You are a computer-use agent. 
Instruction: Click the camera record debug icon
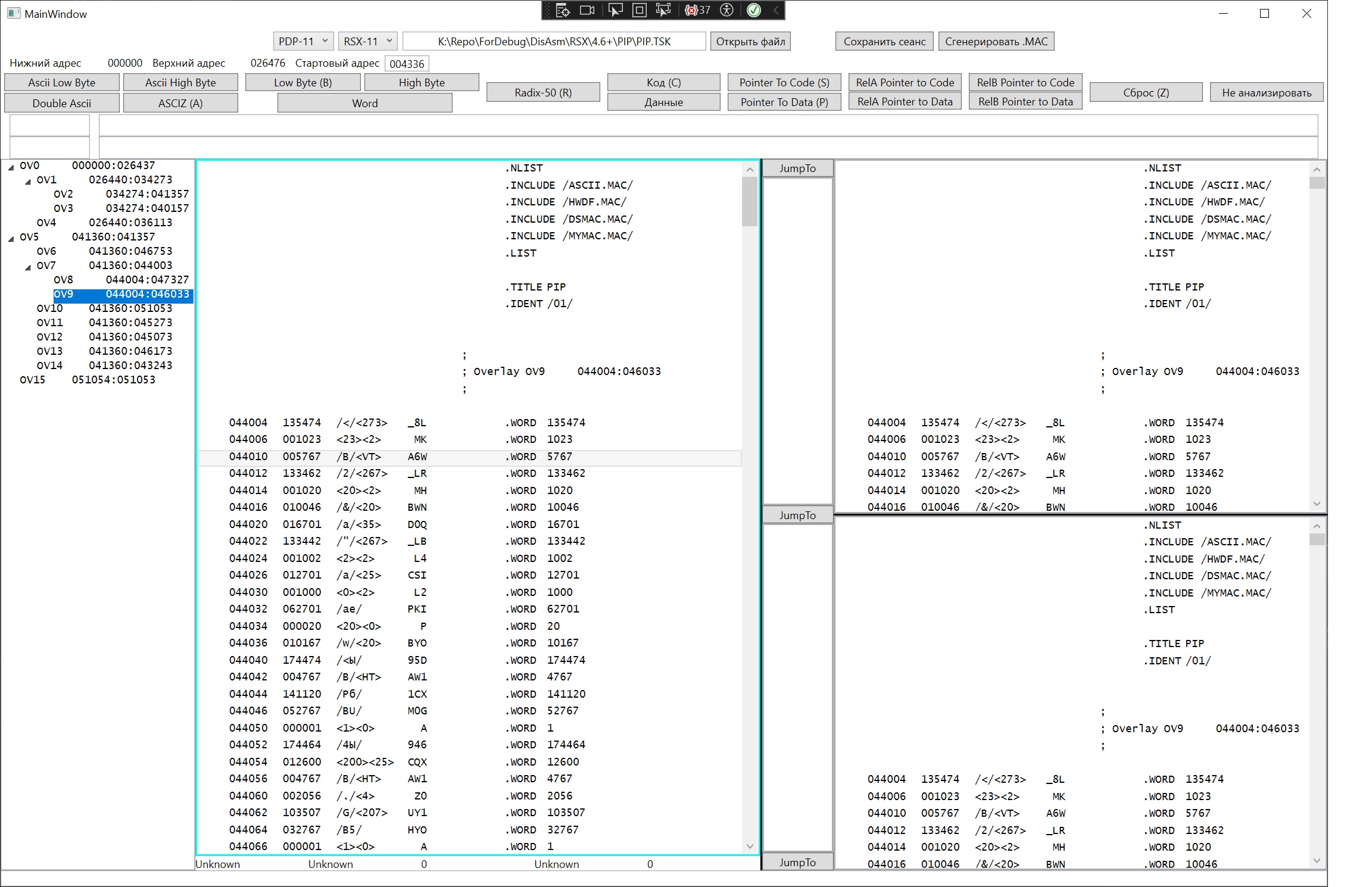(x=587, y=10)
